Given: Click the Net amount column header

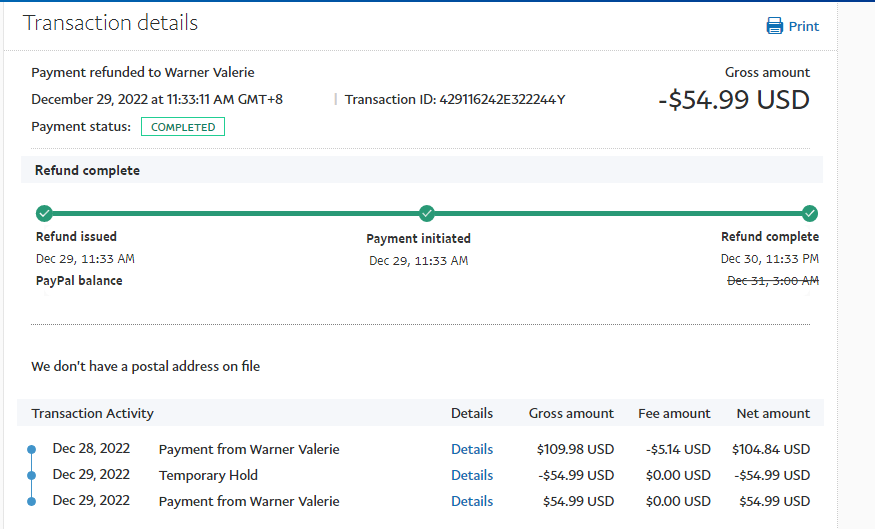Looking at the screenshot, I should click(773, 413).
